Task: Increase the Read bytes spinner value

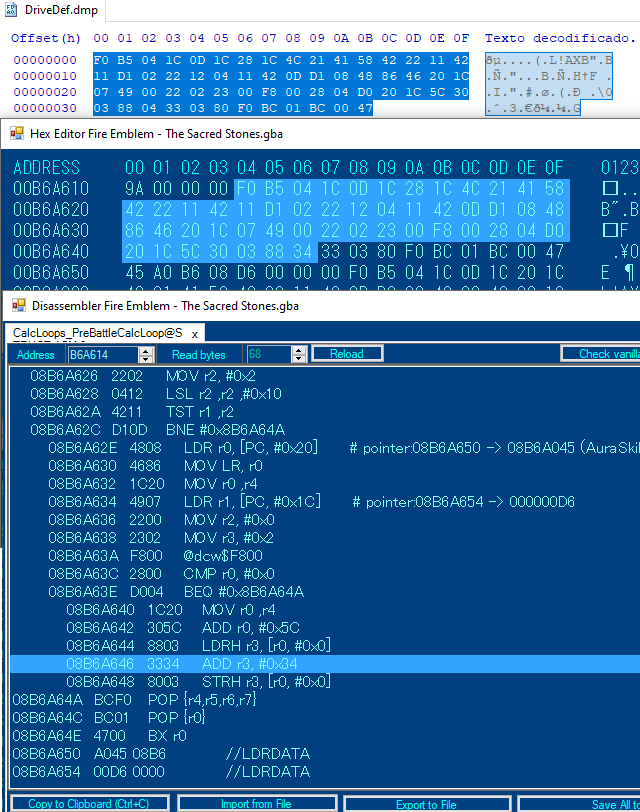Action: point(297,350)
